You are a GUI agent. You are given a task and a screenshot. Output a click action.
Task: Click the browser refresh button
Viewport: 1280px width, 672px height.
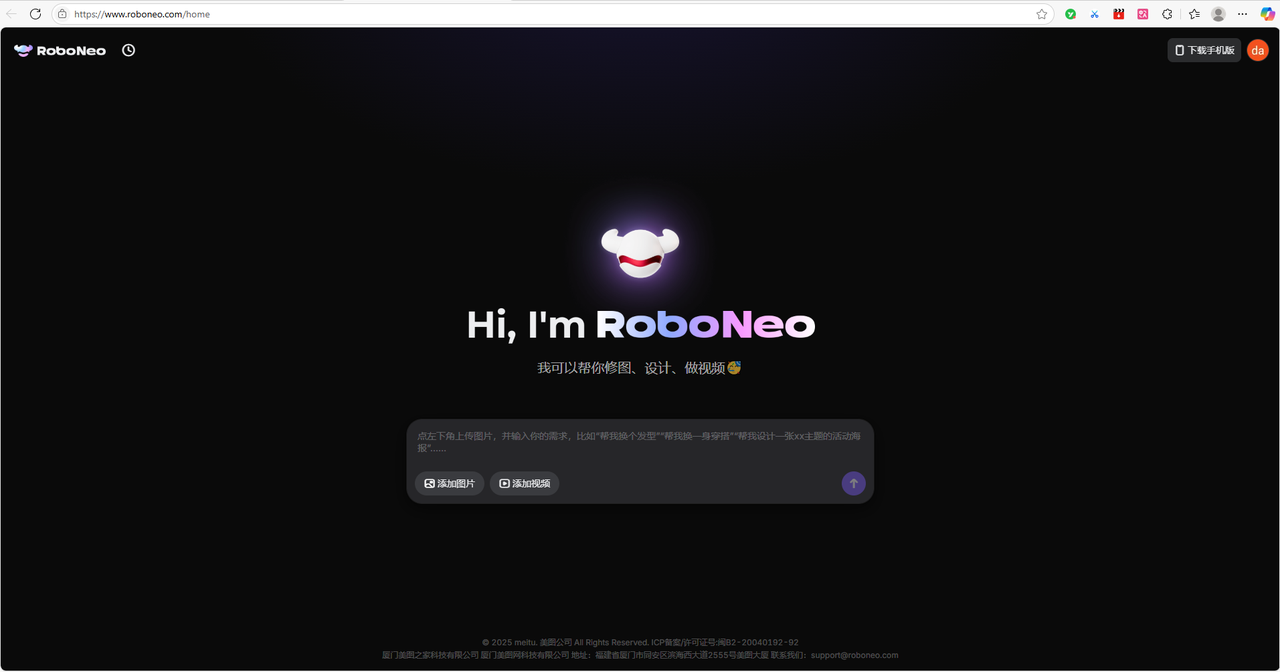(35, 14)
